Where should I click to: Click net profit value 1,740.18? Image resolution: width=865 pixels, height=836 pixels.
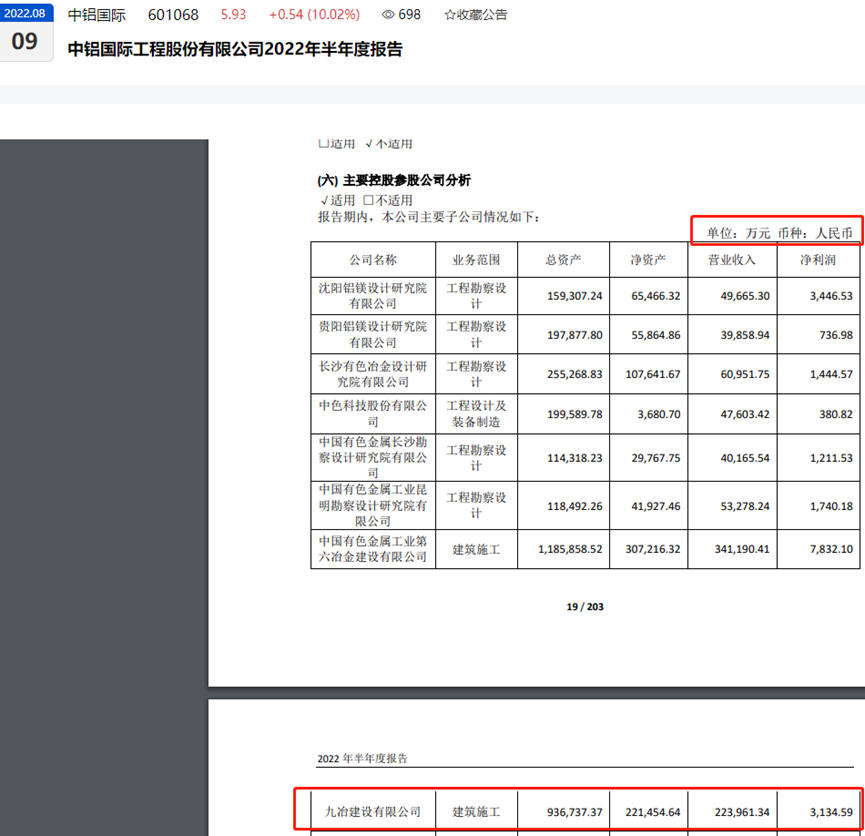[831, 506]
